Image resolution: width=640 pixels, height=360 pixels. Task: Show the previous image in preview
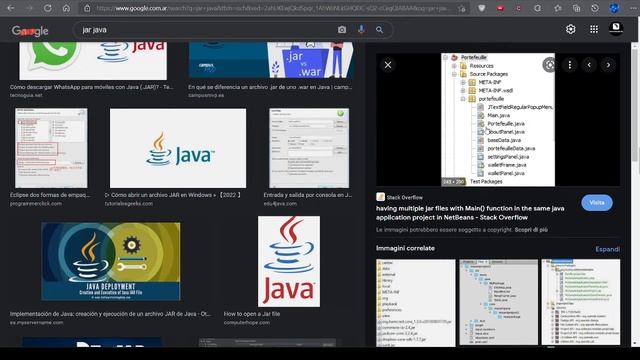(589, 64)
